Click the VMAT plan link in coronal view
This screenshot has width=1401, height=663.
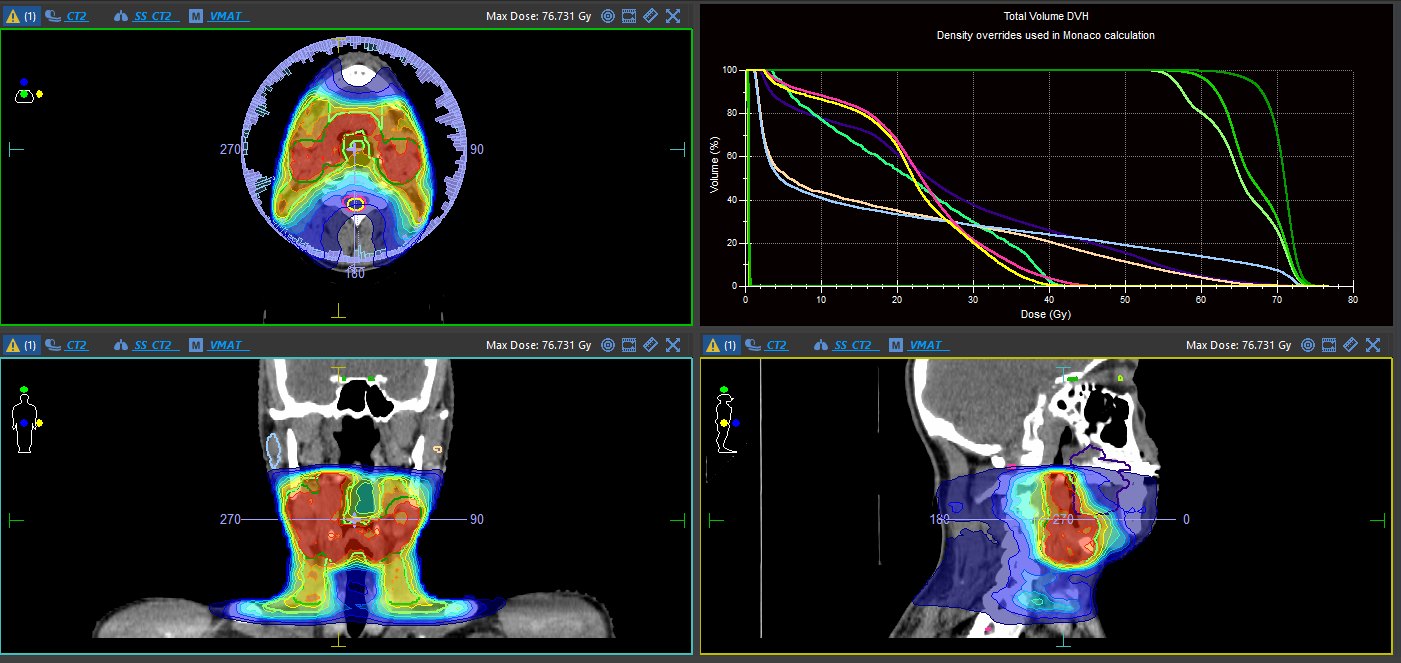229,345
